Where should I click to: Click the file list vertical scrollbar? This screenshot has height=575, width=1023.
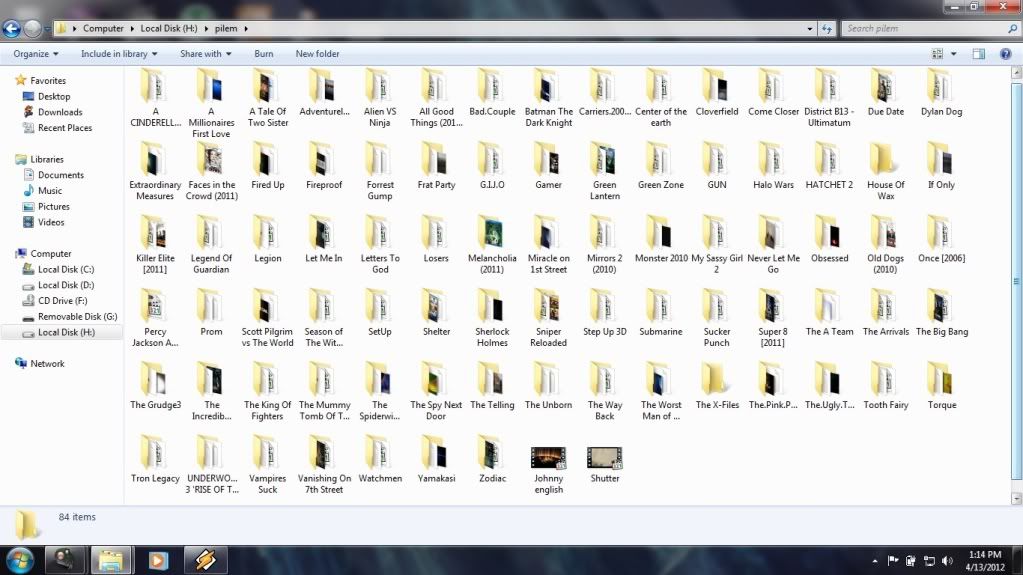pyautogui.click(x=1016, y=281)
